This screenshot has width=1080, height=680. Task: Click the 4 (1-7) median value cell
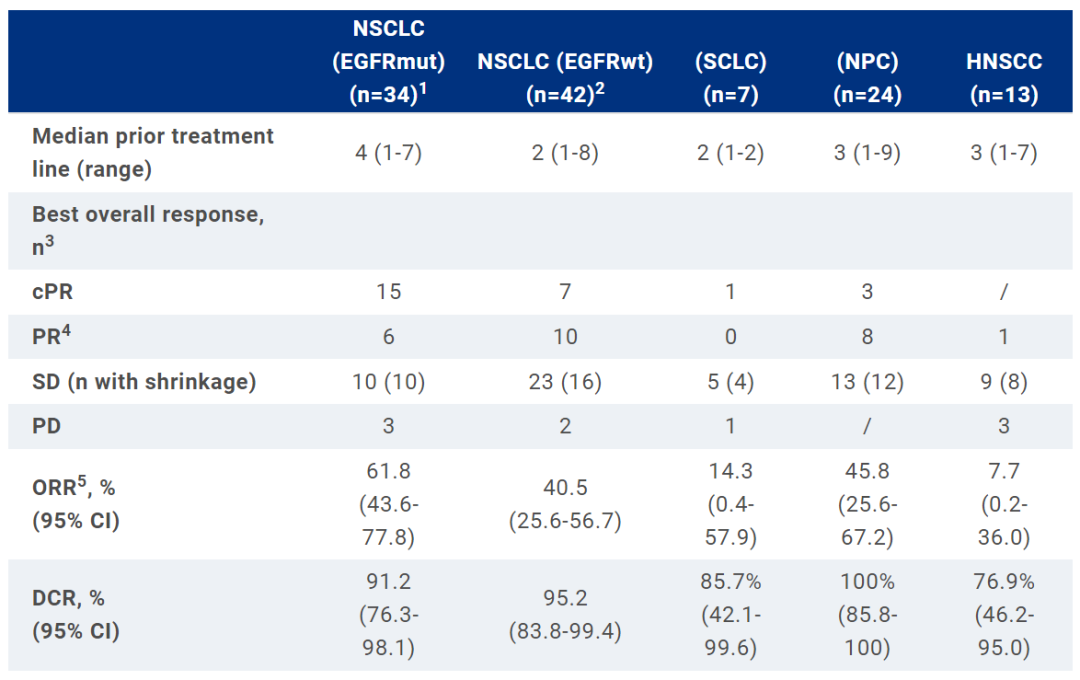[x=388, y=153]
